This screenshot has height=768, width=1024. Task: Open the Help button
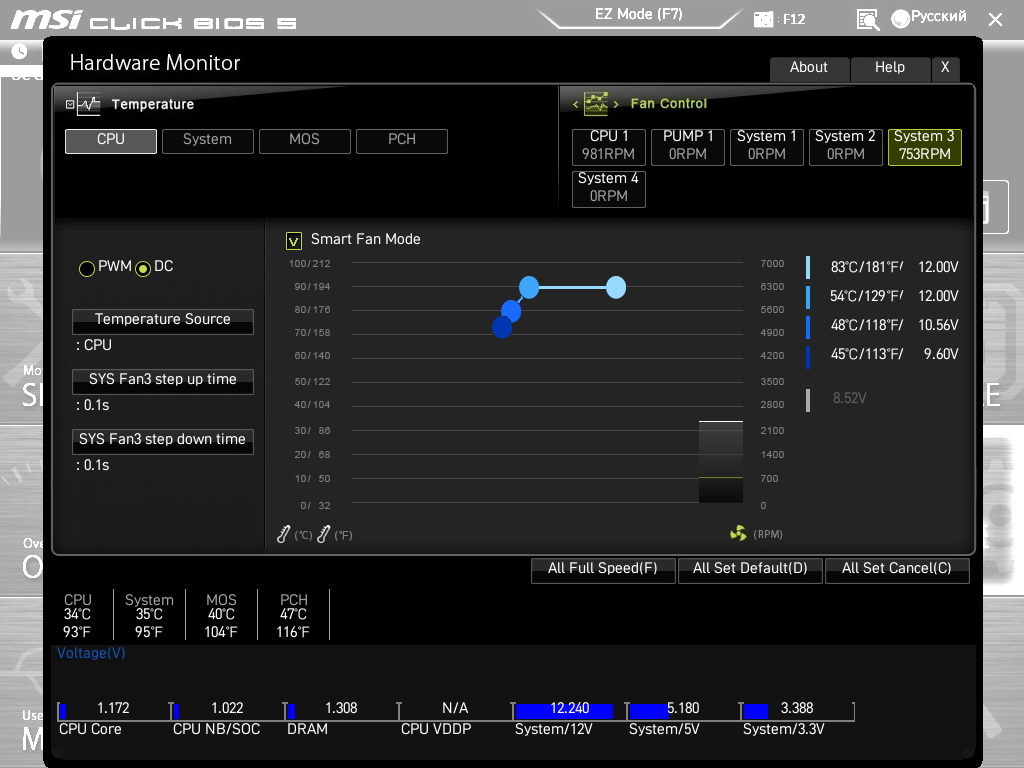point(889,69)
